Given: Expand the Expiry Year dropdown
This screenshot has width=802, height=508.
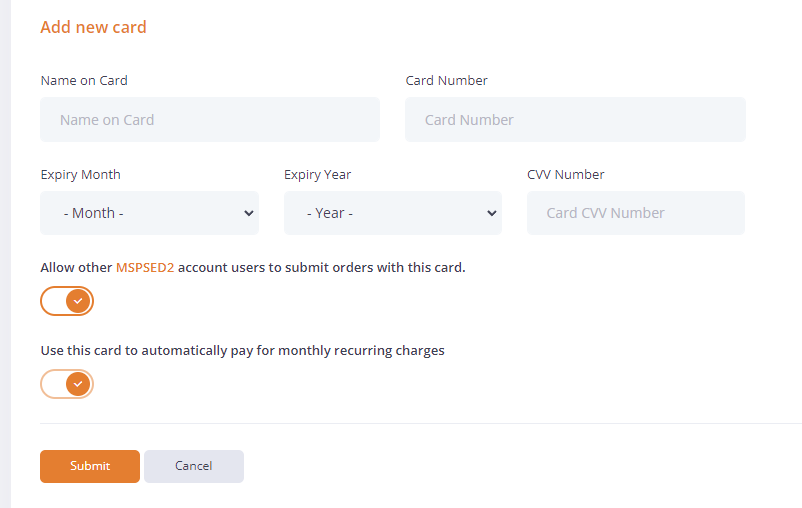Looking at the screenshot, I should tap(392, 213).
